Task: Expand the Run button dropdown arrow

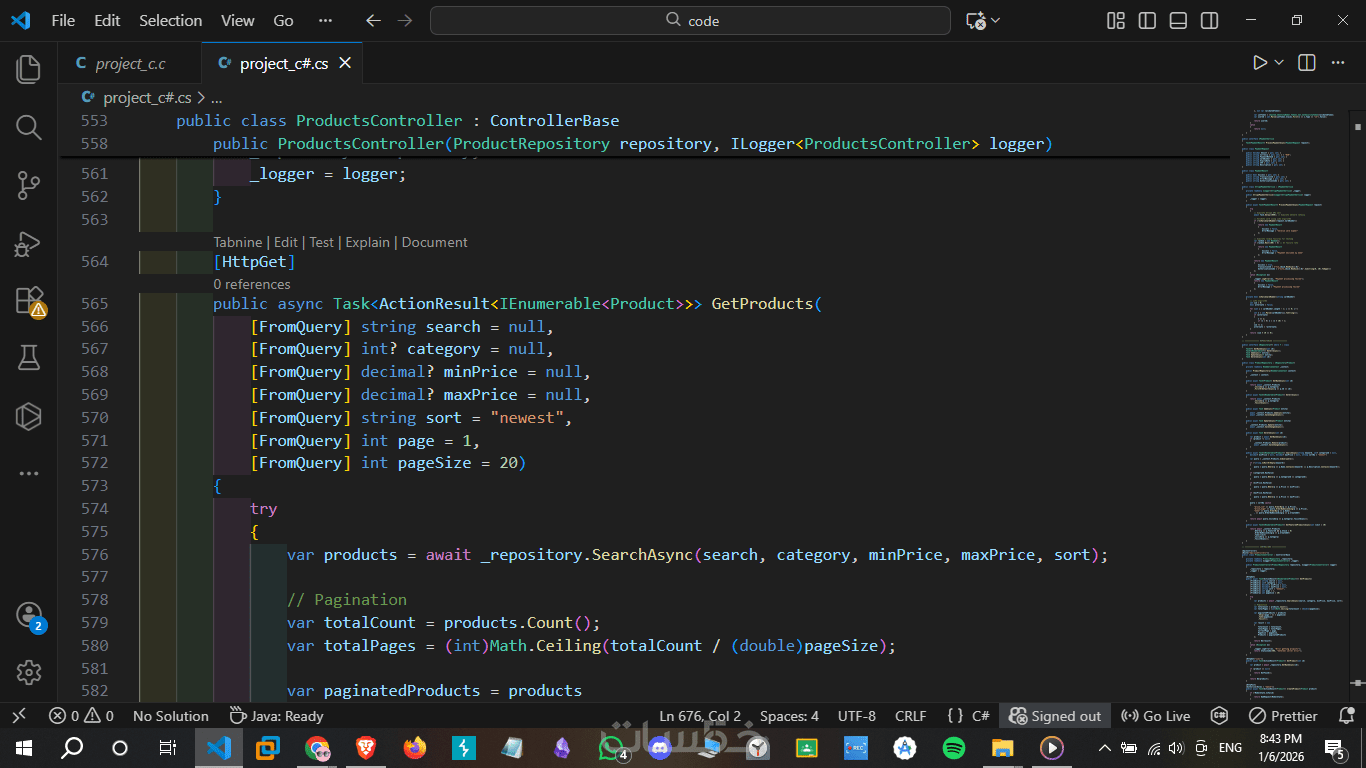Action: (1279, 63)
